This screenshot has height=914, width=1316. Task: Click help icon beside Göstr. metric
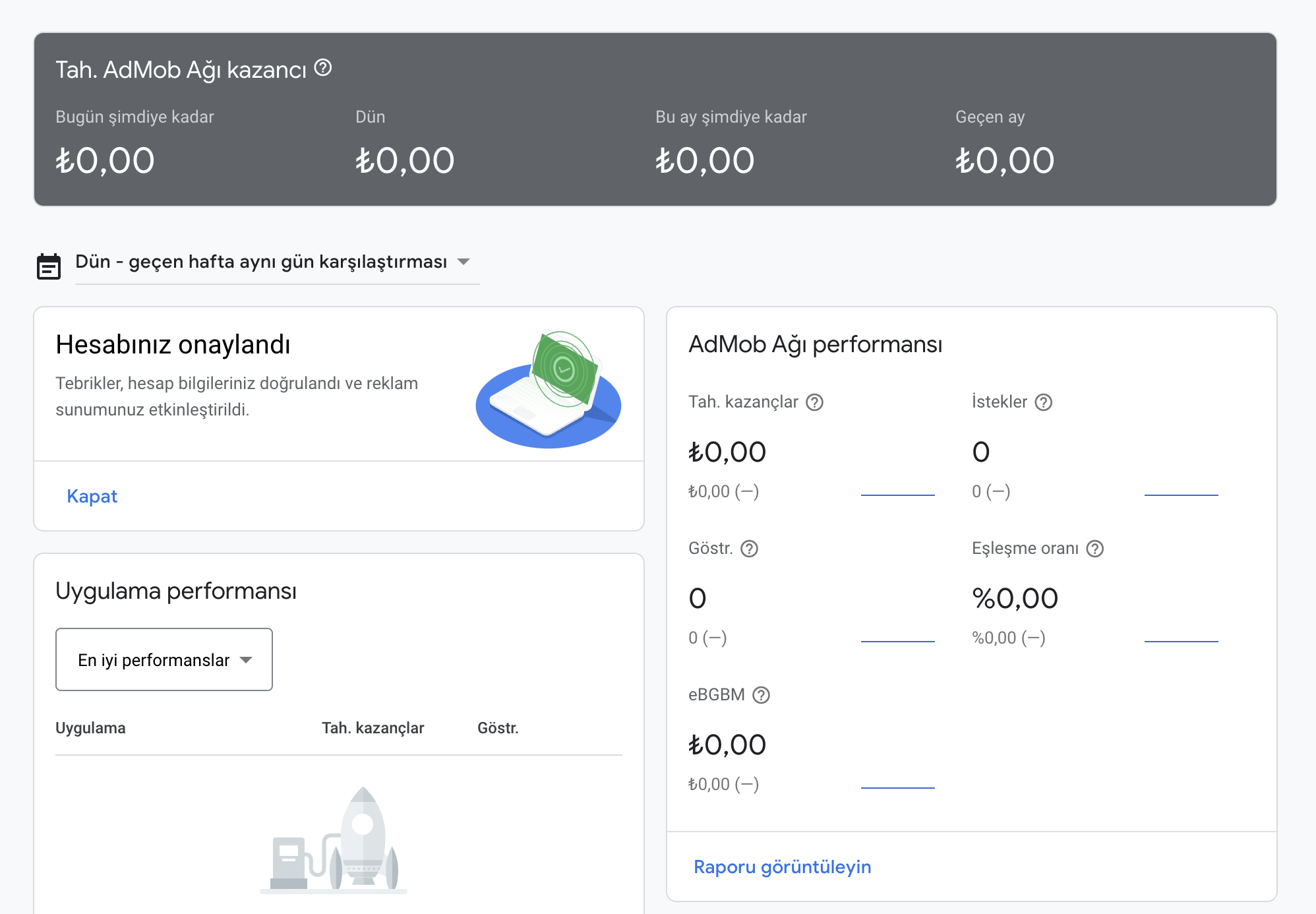click(750, 549)
